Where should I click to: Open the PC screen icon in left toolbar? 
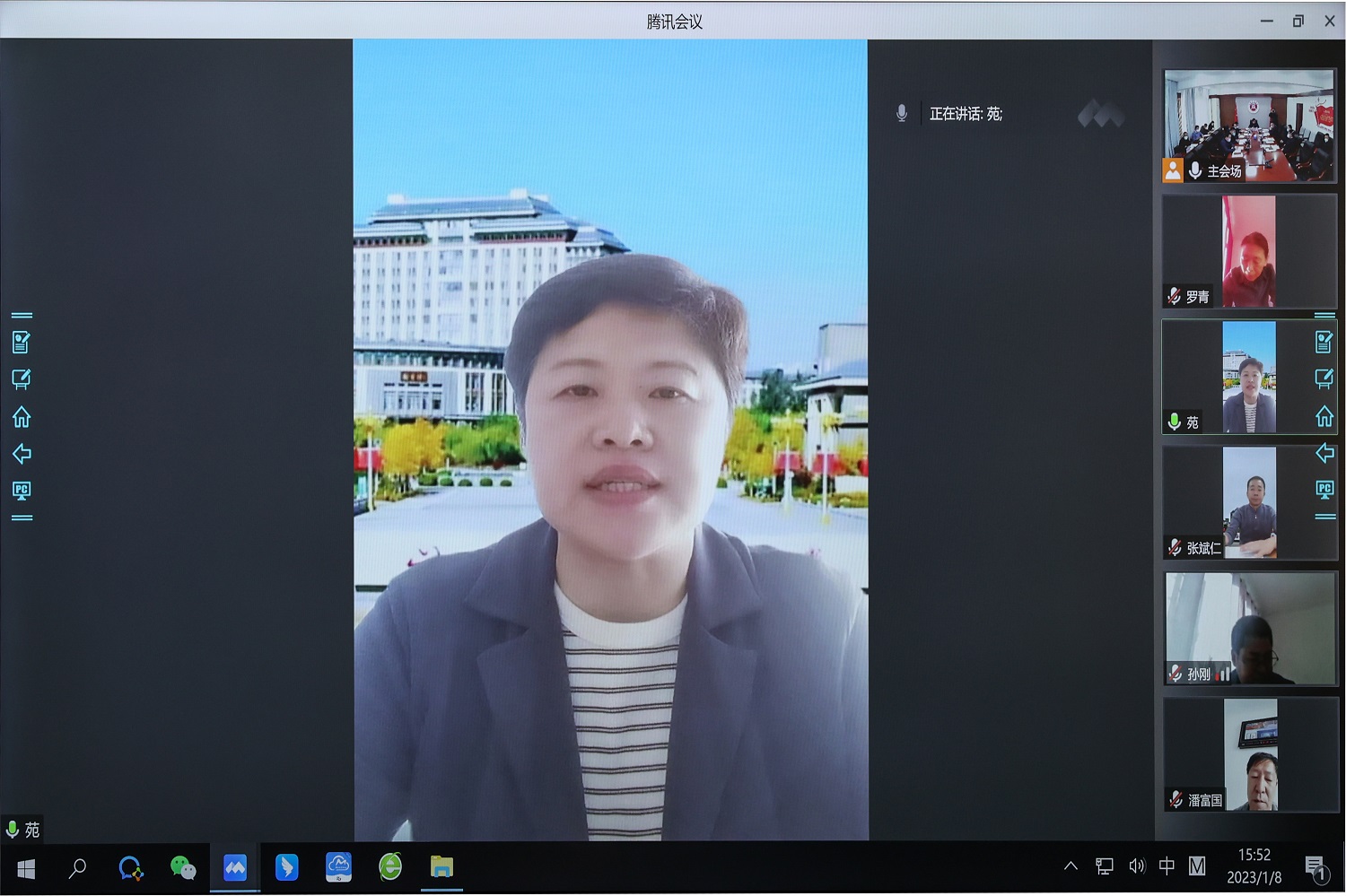(x=22, y=491)
